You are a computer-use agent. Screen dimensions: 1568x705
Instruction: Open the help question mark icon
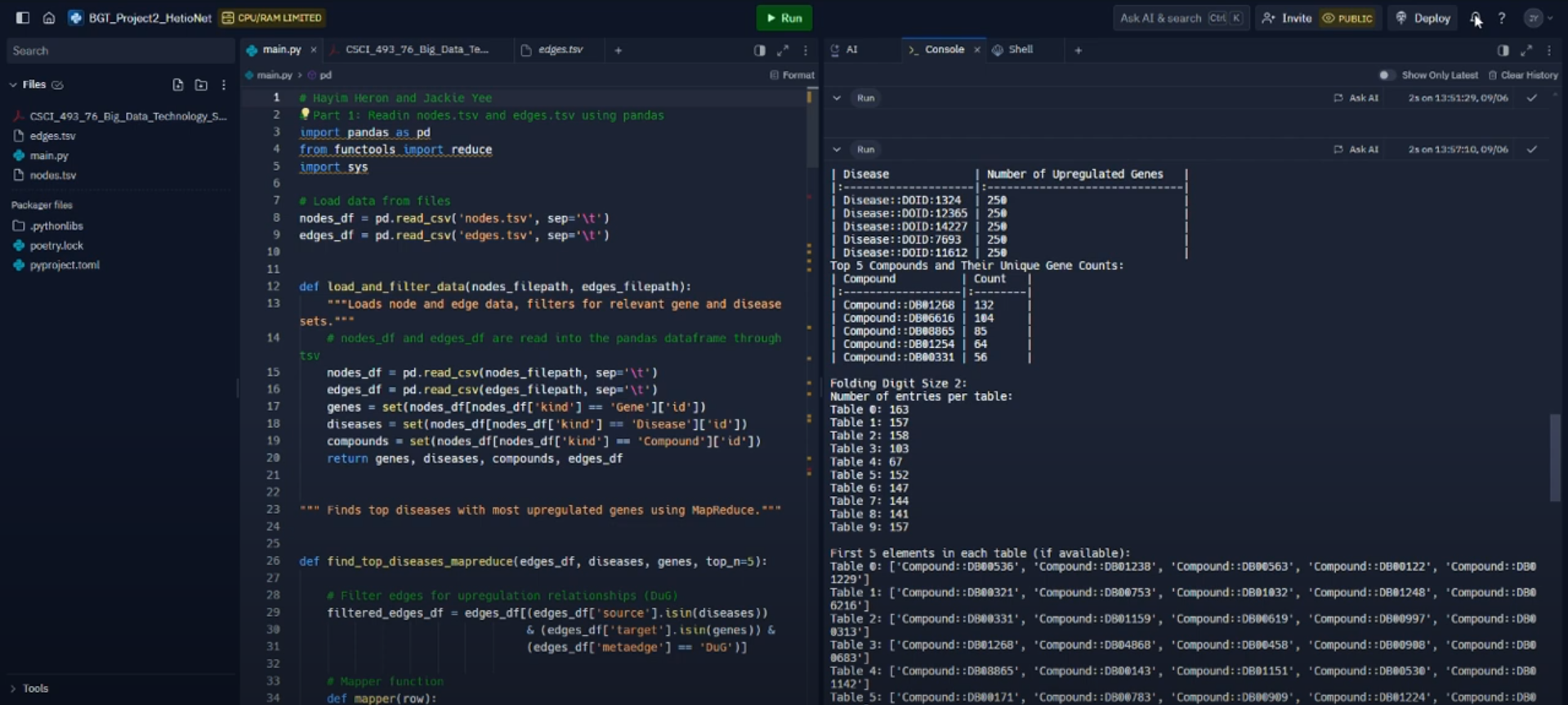coord(1501,18)
